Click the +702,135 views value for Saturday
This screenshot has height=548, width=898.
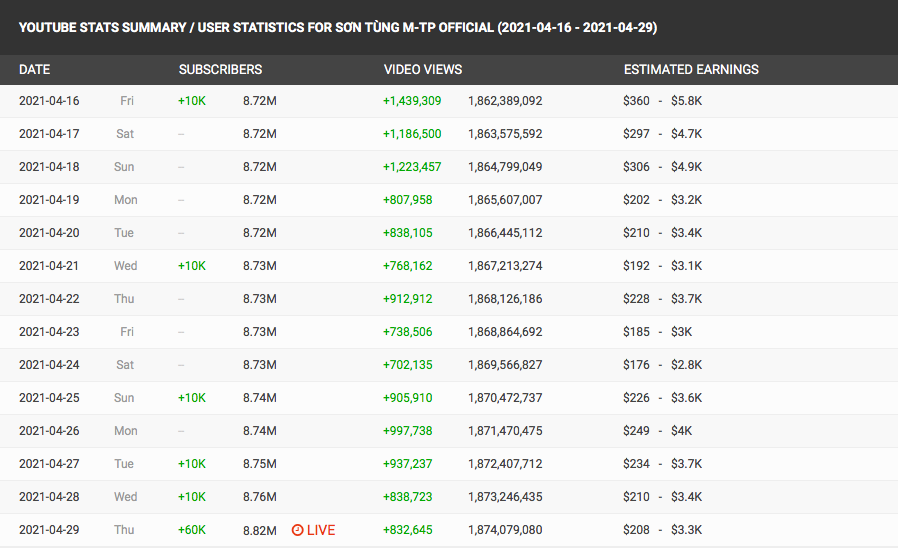pyautogui.click(x=408, y=365)
